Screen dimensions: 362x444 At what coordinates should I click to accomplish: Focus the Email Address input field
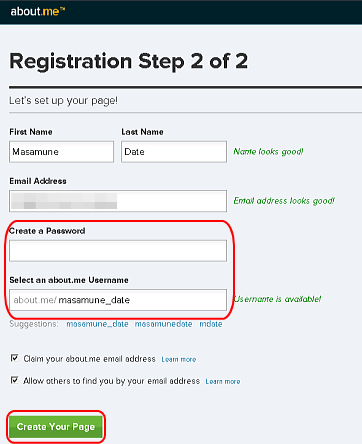(x=118, y=201)
